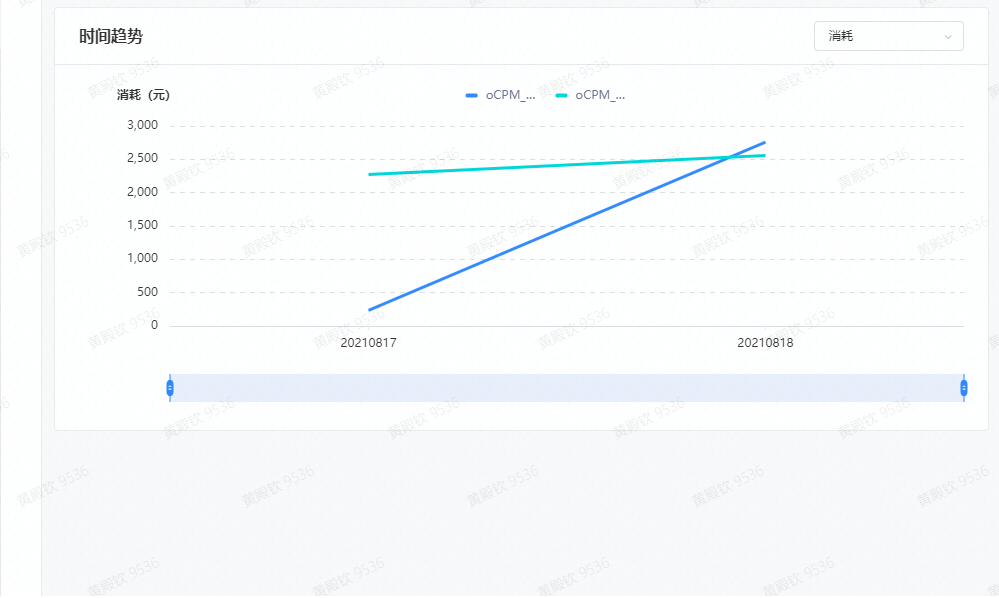The height and width of the screenshot is (598, 999).
Task: Click the 3,000 y-axis tick label
Action: click(143, 125)
